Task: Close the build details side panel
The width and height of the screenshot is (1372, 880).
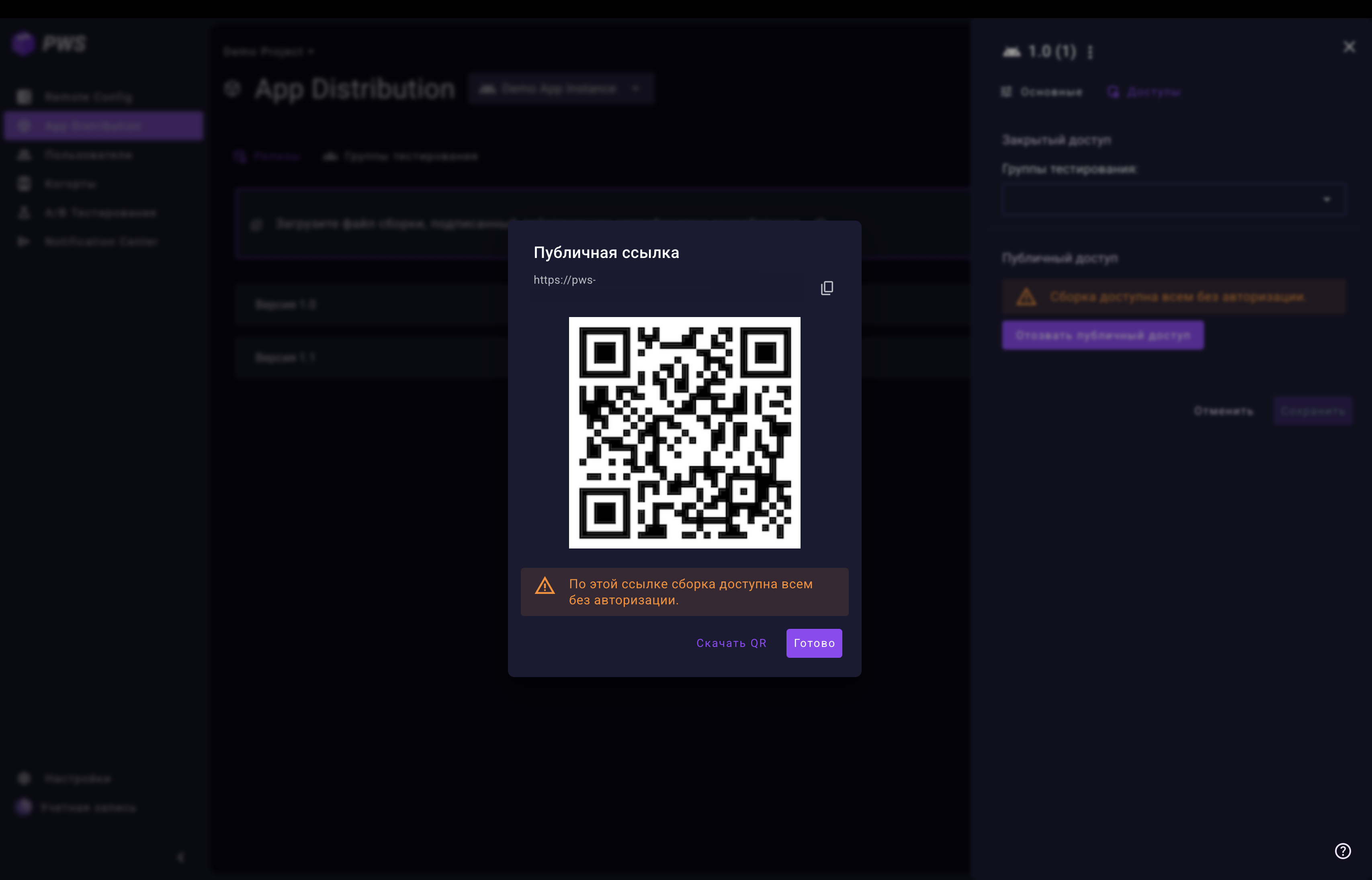Action: pyautogui.click(x=1349, y=47)
